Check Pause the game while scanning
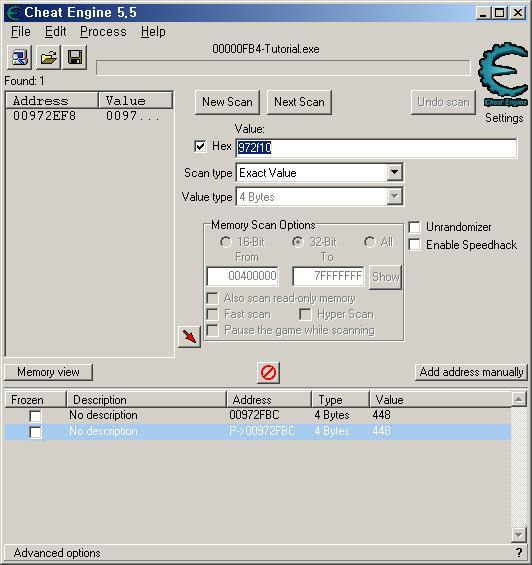Viewport: 532px width, 565px height. pyautogui.click(x=212, y=330)
